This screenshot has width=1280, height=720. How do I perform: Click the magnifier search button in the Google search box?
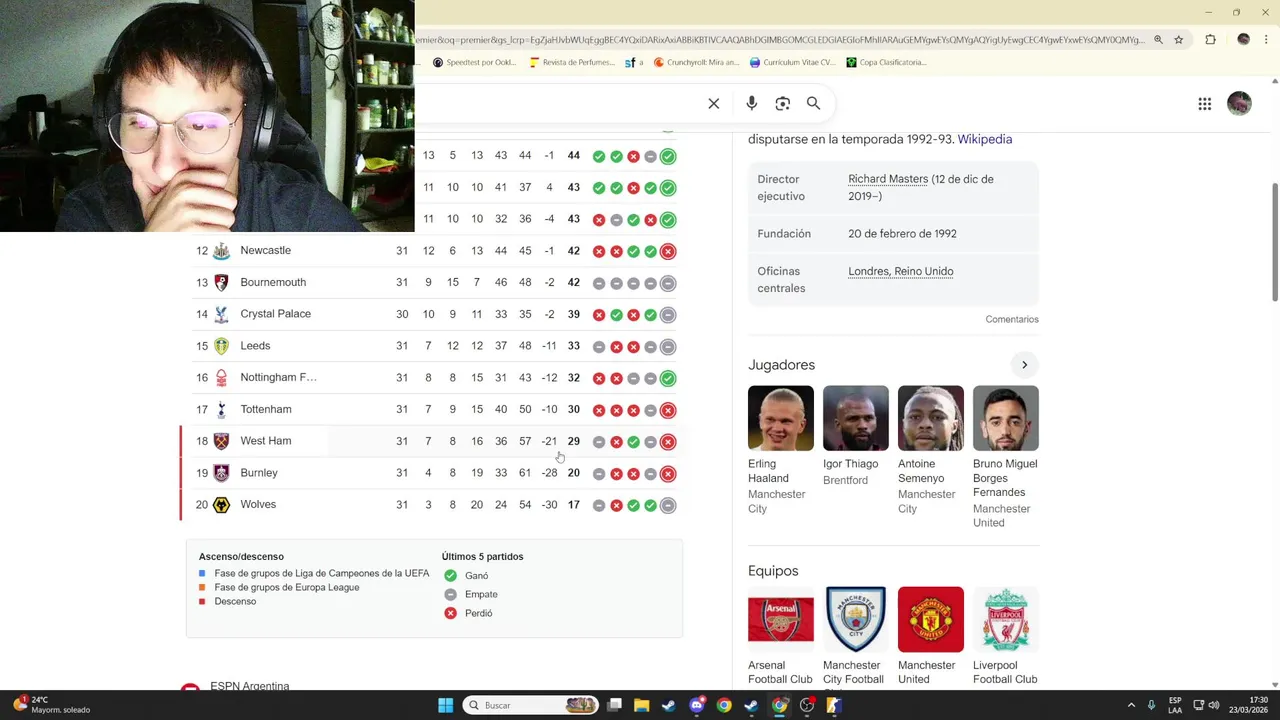(x=814, y=103)
